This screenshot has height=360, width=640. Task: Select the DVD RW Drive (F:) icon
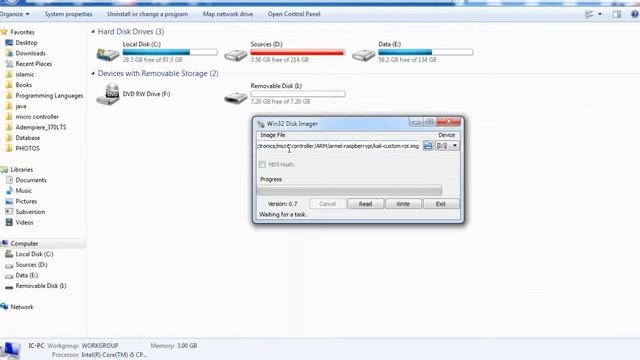pyautogui.click(x=108, y=94)
